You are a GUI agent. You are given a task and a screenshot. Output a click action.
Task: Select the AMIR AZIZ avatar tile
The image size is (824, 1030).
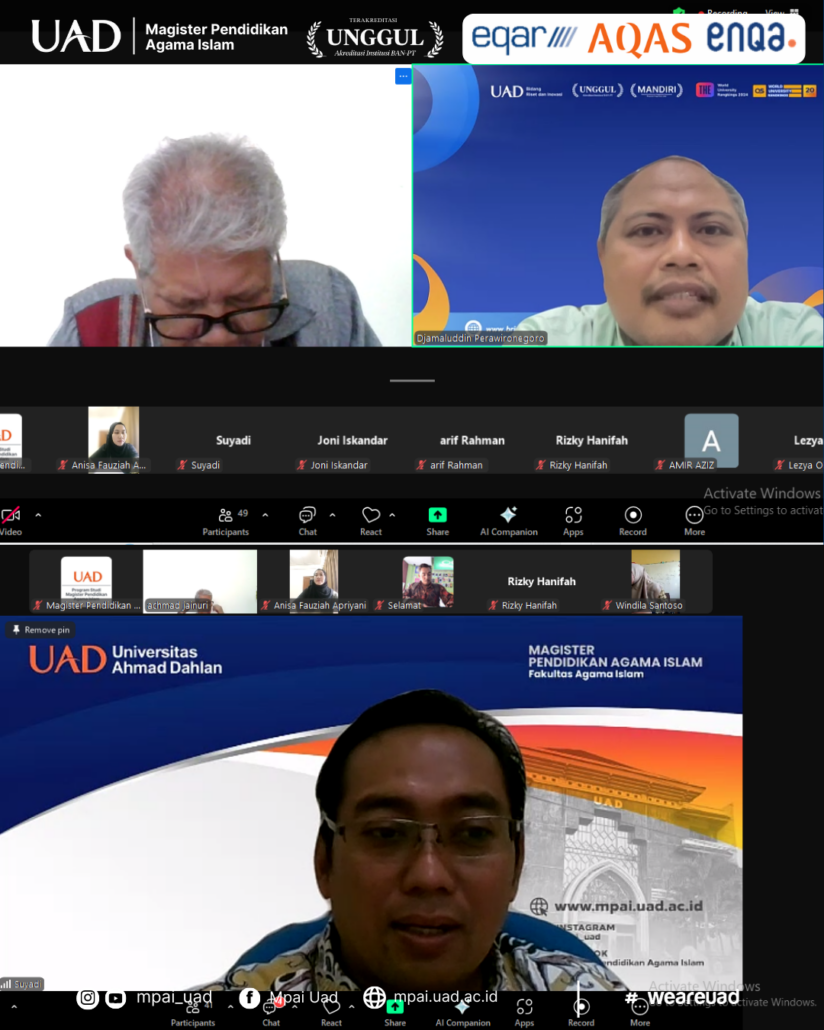(x=711, y=440)
